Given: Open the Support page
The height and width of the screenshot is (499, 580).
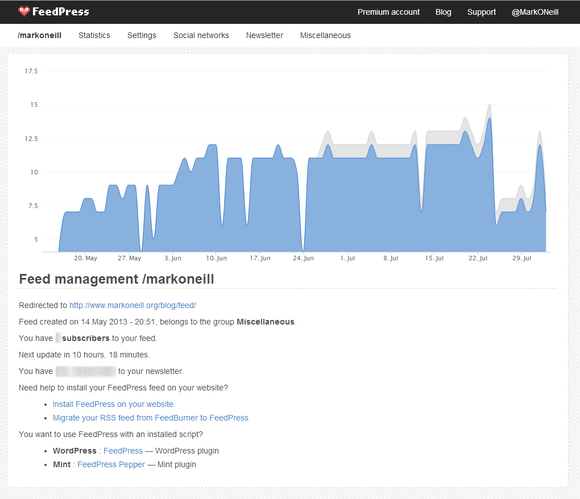Looking at the screenshot, I should pyautogui.click(x=481, y=12).
